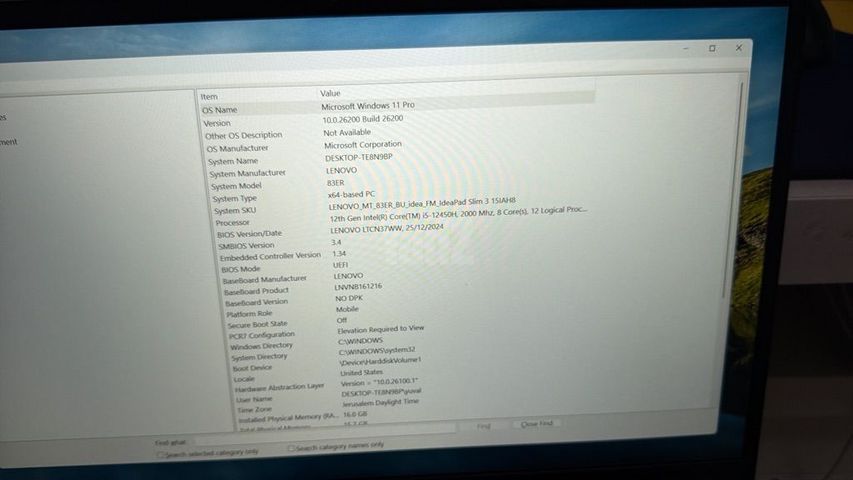Select the 'BaseBoard Product' row
This screenshot has height=480, width=853.
click(x=256, y=291)
